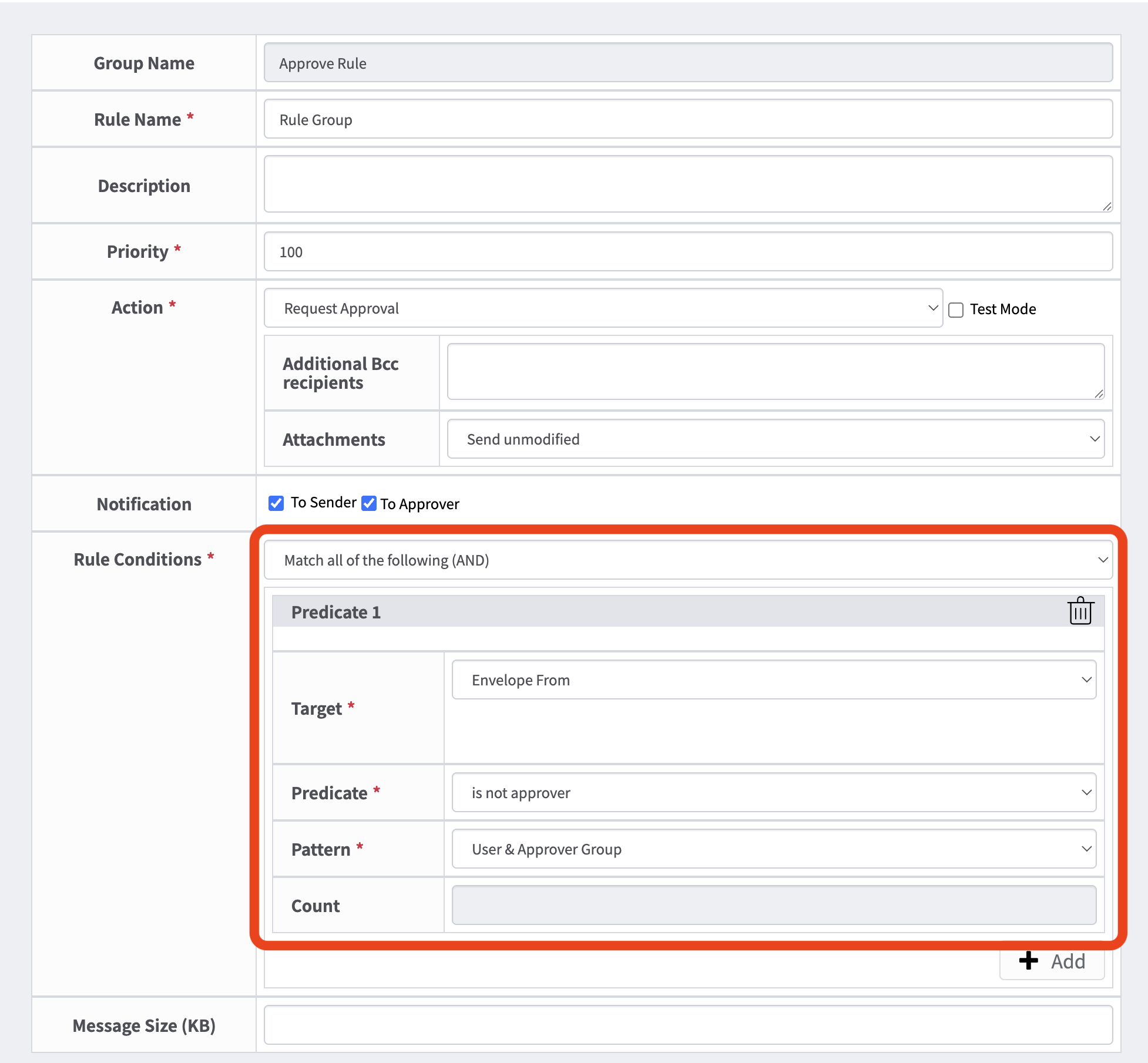1148x1063 pixels.
Task: Click the Group Name field Approve Rule
Action: 688,62
